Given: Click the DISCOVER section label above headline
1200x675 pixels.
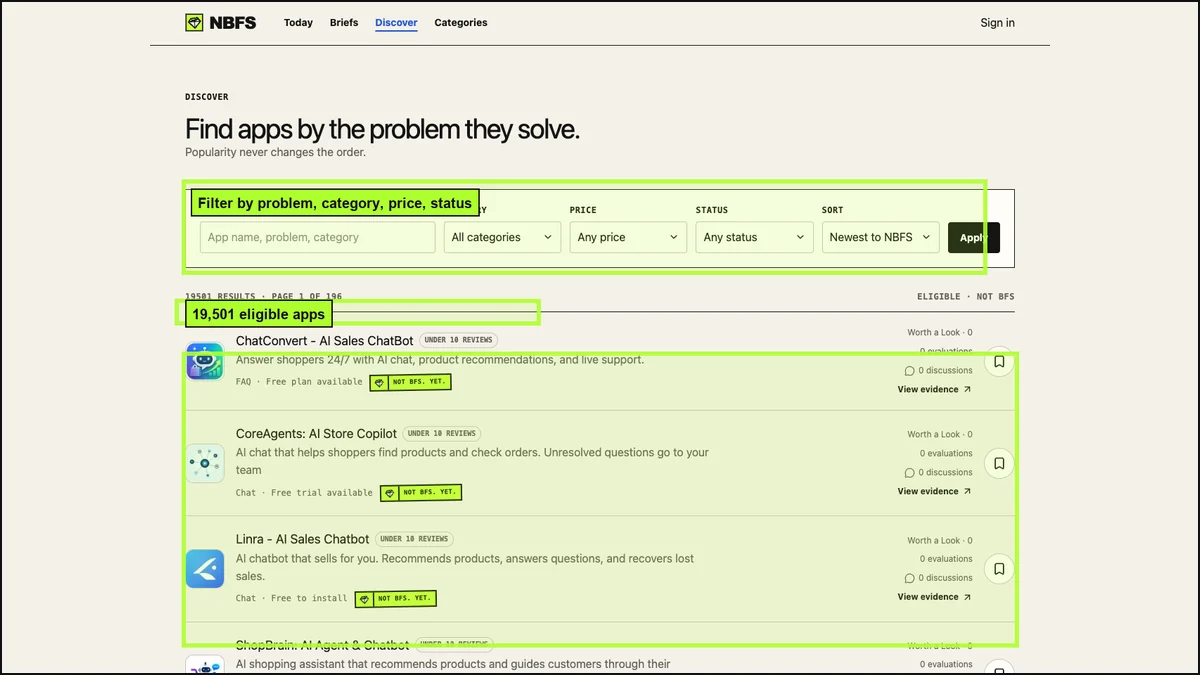Looking at the screenshot, I should click(207, 97).
